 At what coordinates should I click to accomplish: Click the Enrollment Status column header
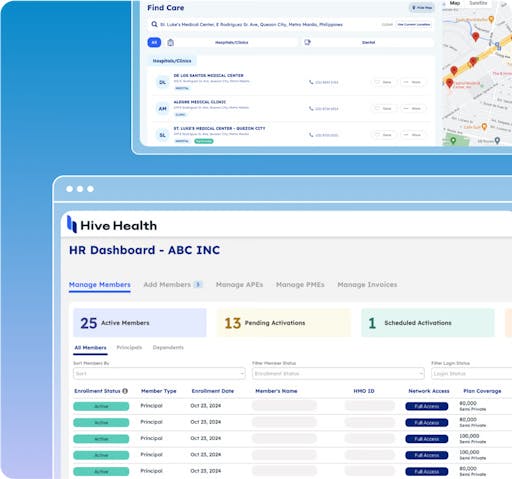97,391
